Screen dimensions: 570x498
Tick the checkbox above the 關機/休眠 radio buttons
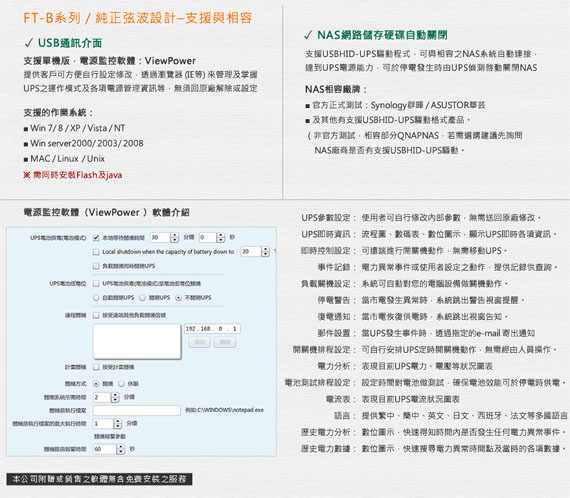pos(96,367)
